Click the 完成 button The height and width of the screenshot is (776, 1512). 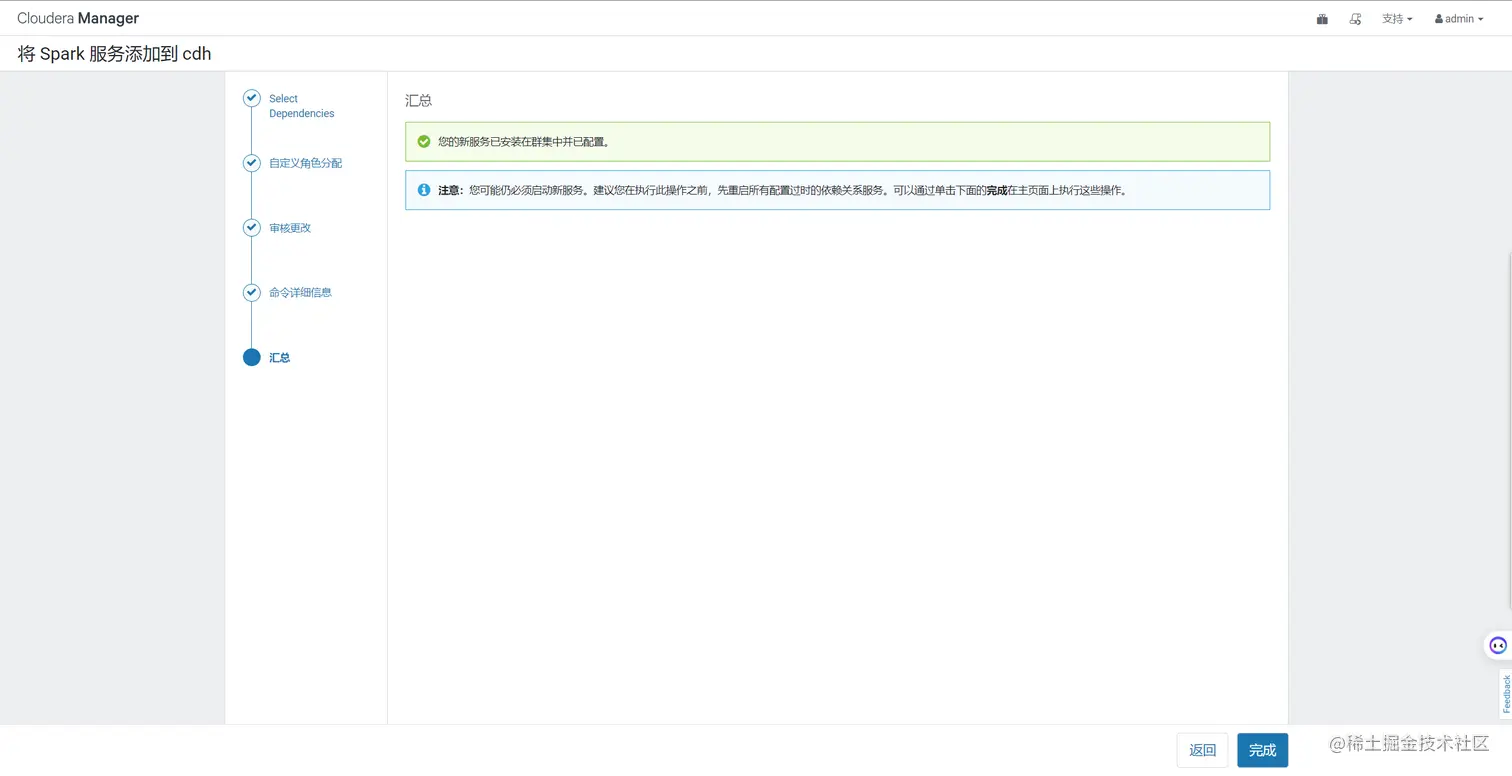pos(1262,750)
